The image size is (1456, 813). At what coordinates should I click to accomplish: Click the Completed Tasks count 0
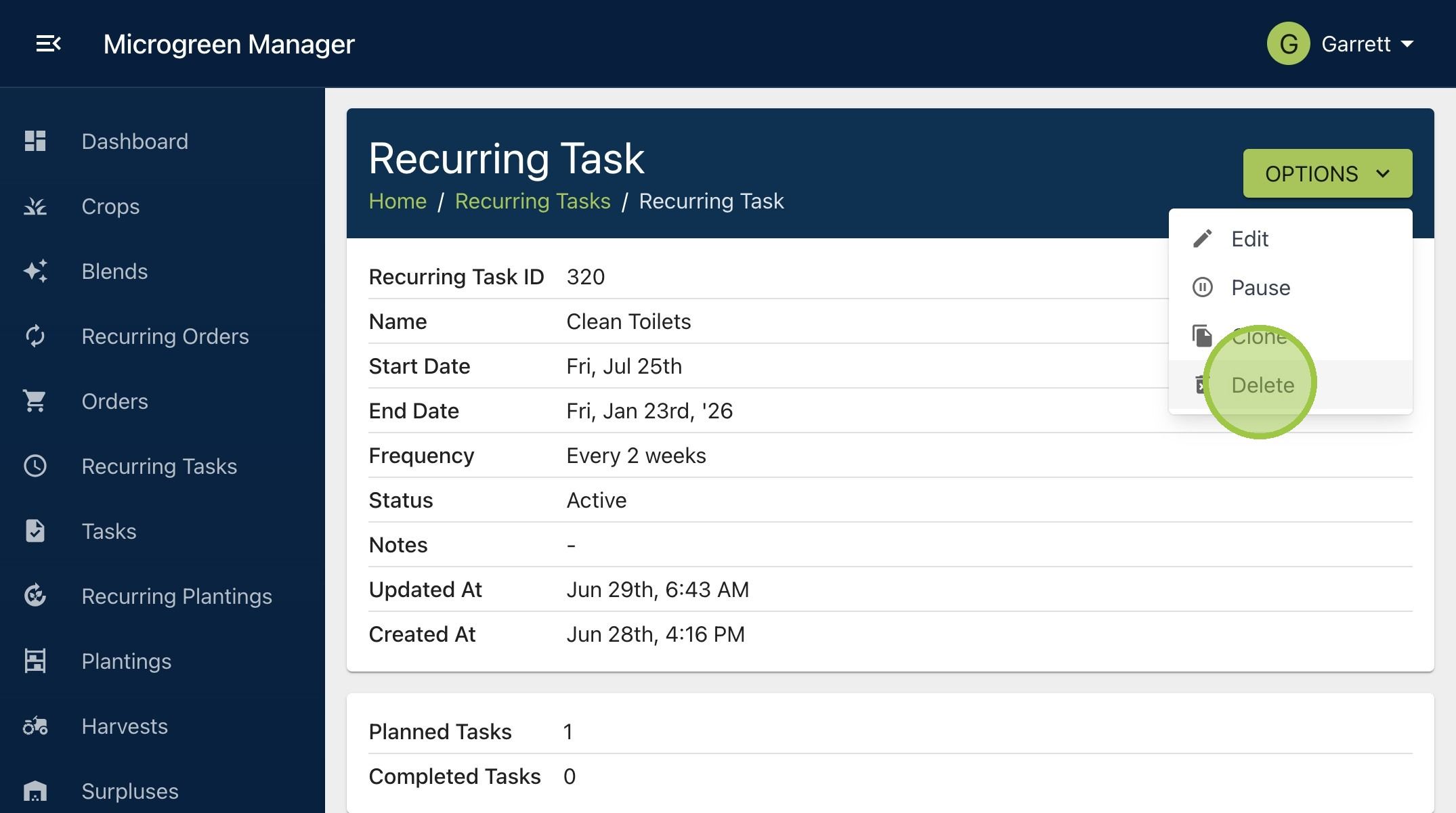tap(570, 776)
